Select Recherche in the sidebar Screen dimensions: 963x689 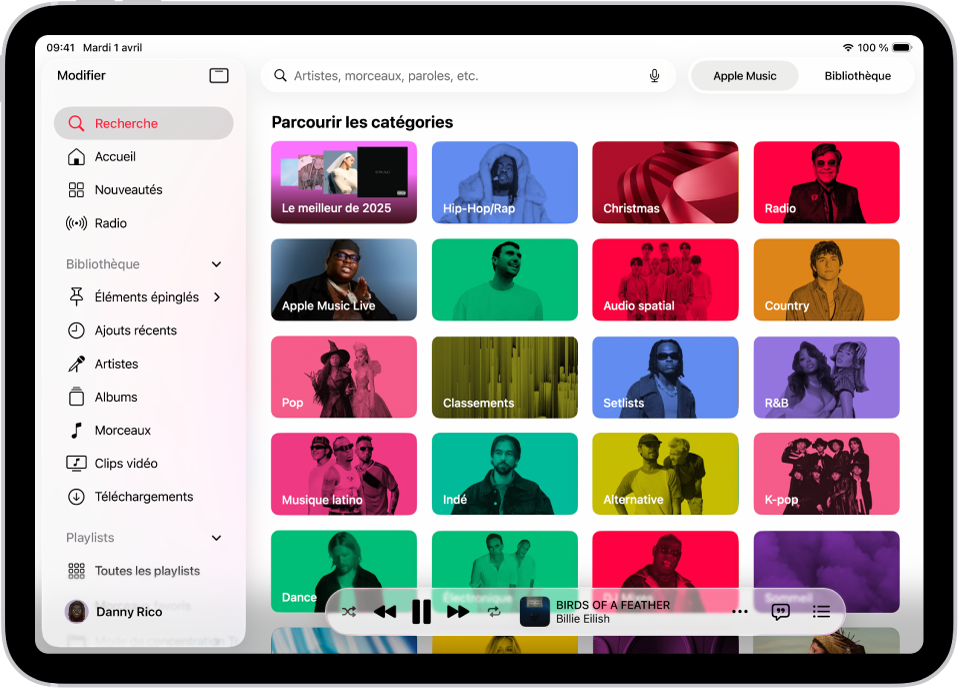(144, 123)
